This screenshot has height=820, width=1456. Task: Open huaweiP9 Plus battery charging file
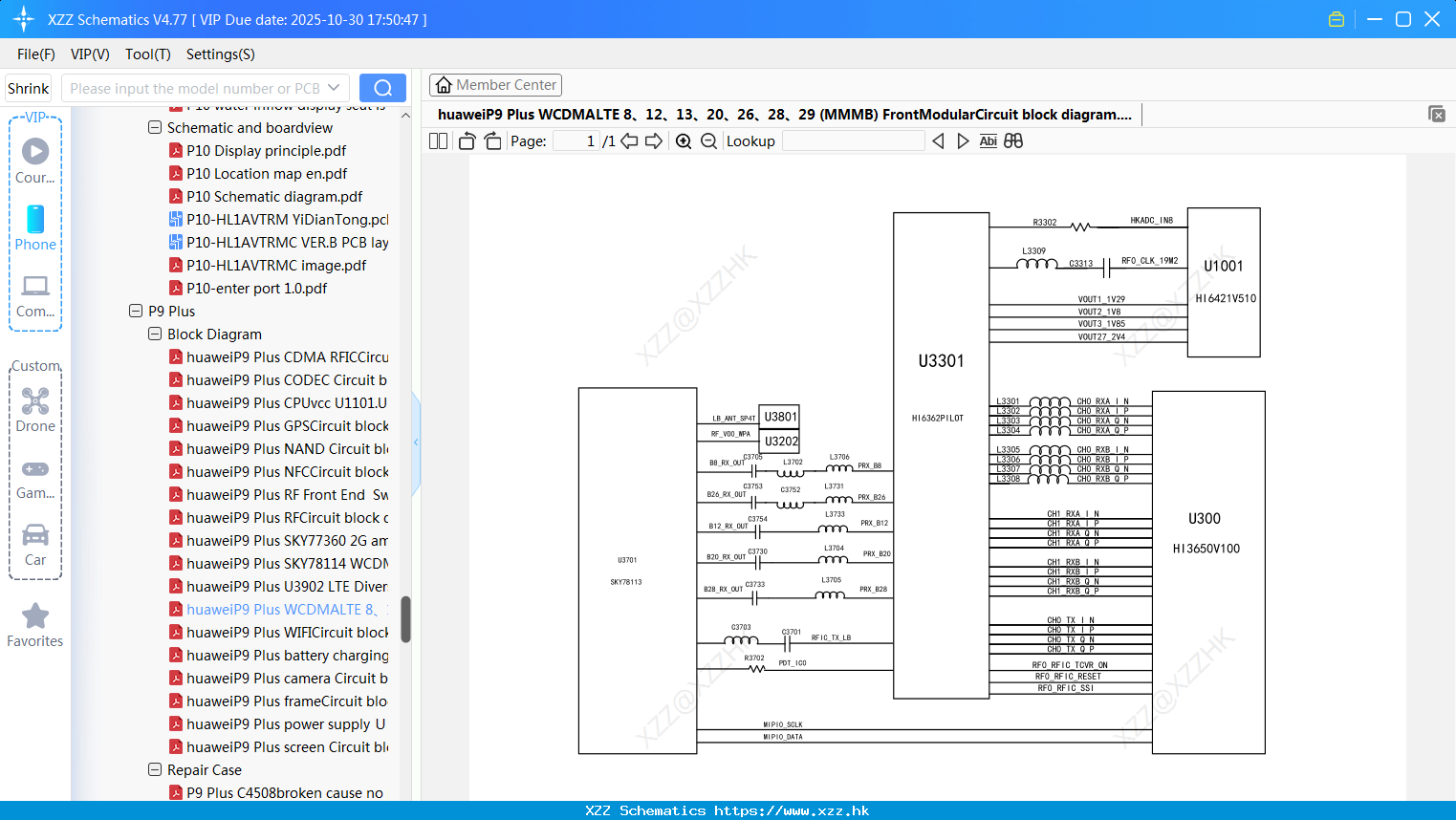[x=287, y=655]
